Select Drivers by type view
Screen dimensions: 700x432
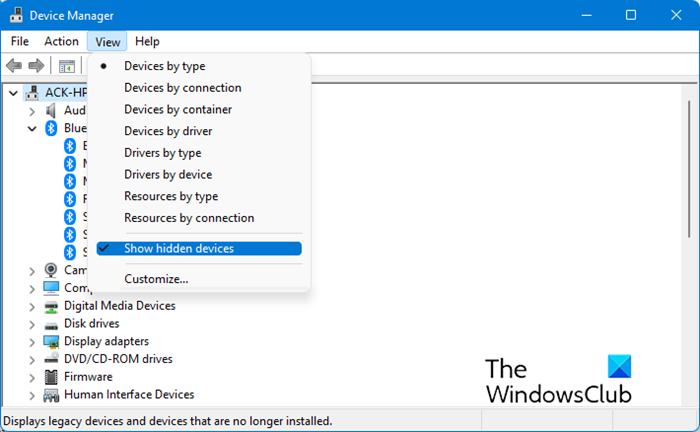(162, 153)
